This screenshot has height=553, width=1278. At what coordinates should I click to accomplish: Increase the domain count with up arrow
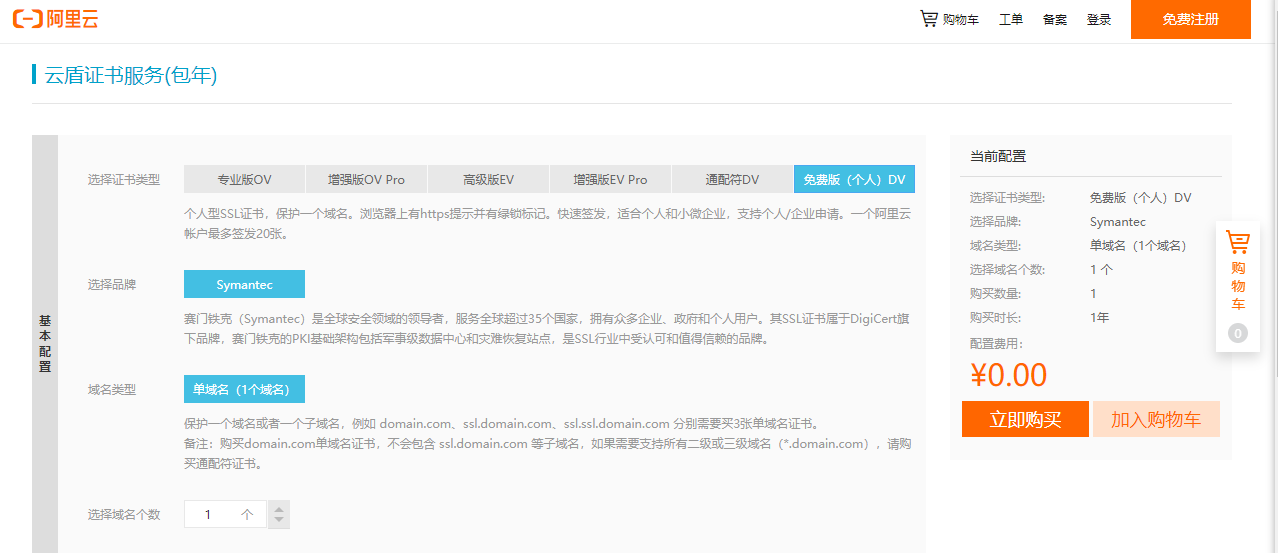coord(279,507)
